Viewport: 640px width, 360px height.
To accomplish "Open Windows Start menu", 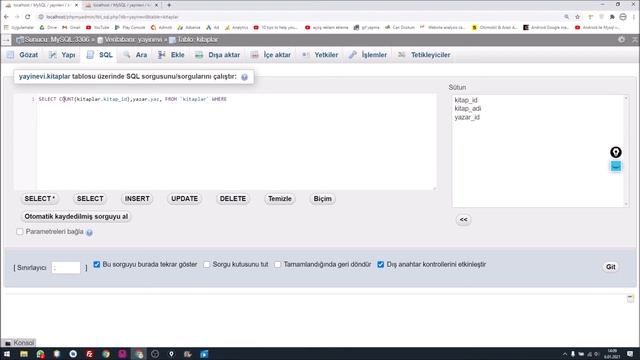I will click(x=7, y=354).
